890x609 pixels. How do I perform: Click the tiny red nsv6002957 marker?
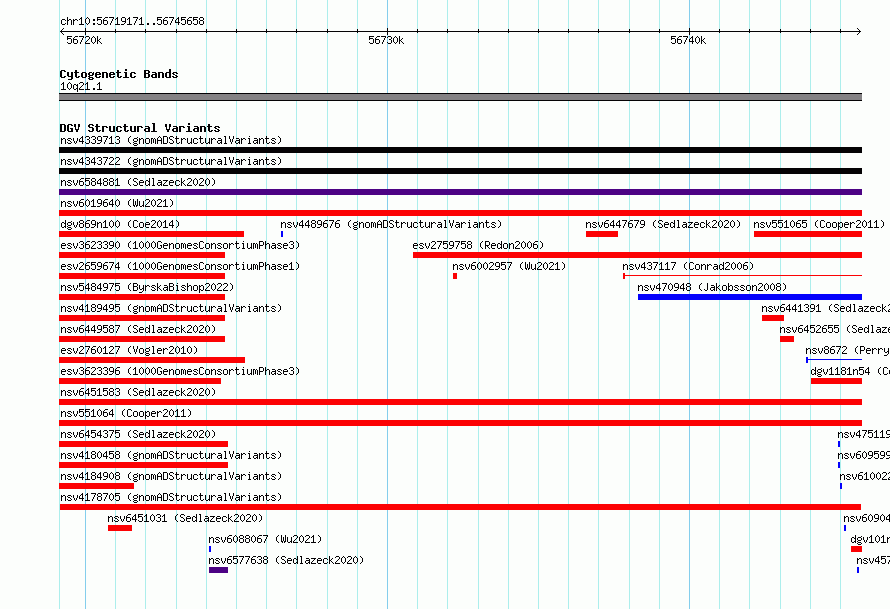coord(455,276)
